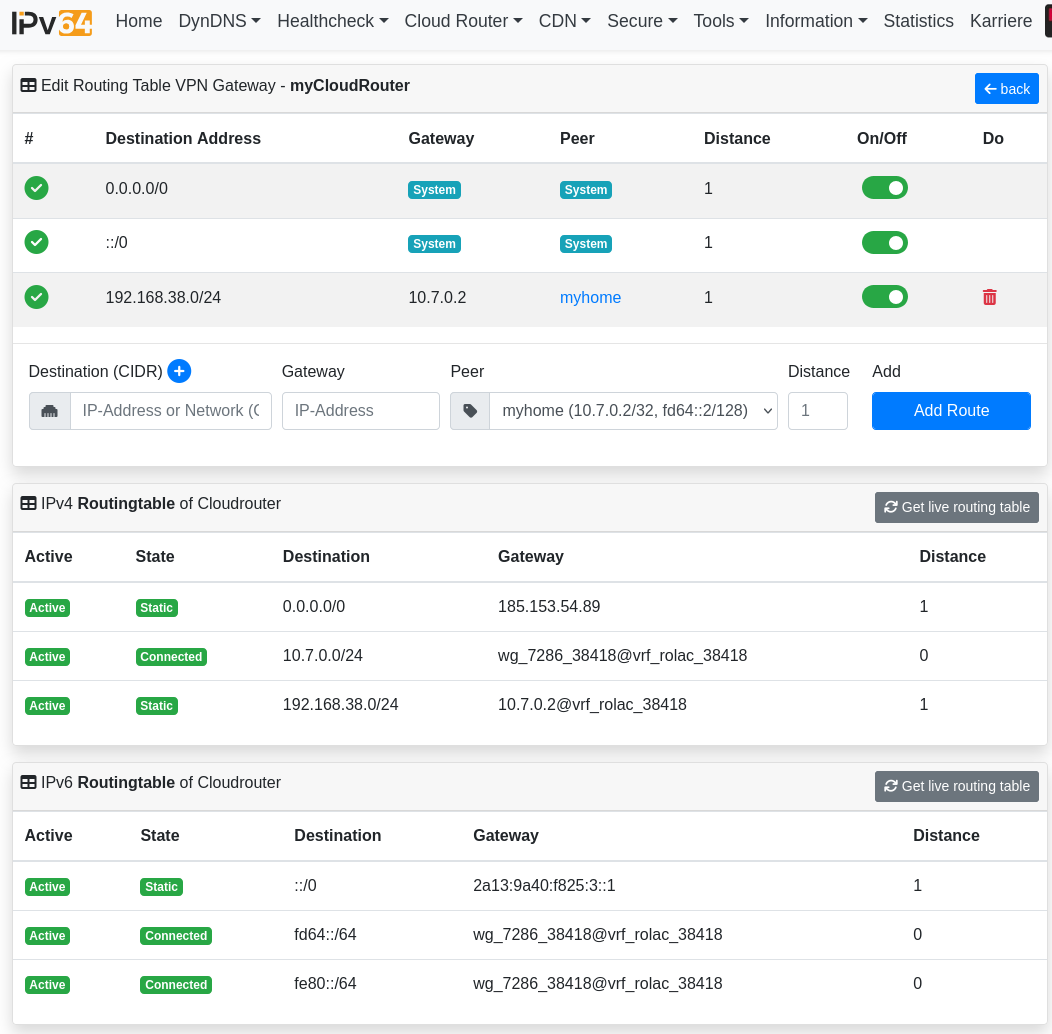Click the IPv64 logo

pyautogui.click(x=52, y=22)
